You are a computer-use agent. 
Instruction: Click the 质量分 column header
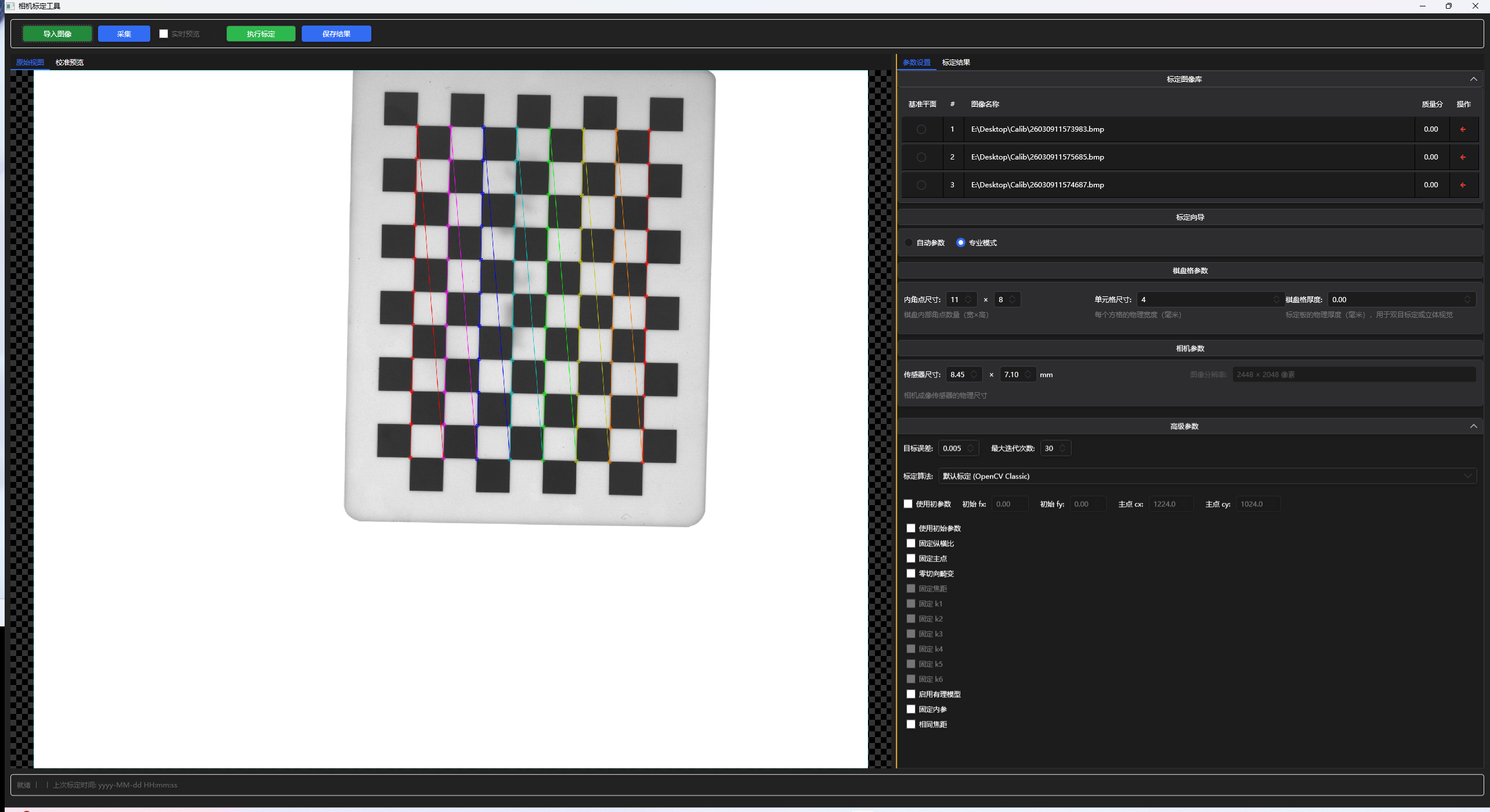[1432, 104]
